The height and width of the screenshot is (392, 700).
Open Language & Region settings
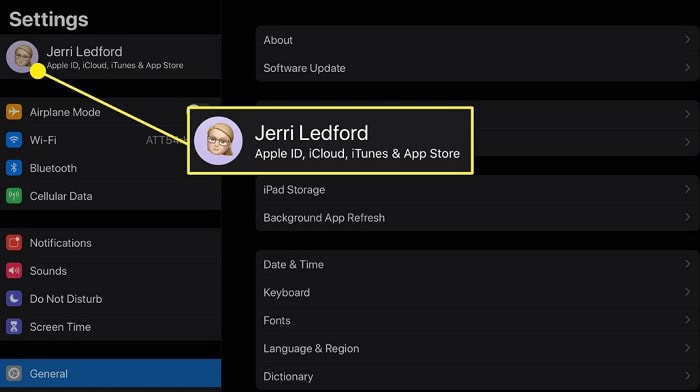coord(478,348)
